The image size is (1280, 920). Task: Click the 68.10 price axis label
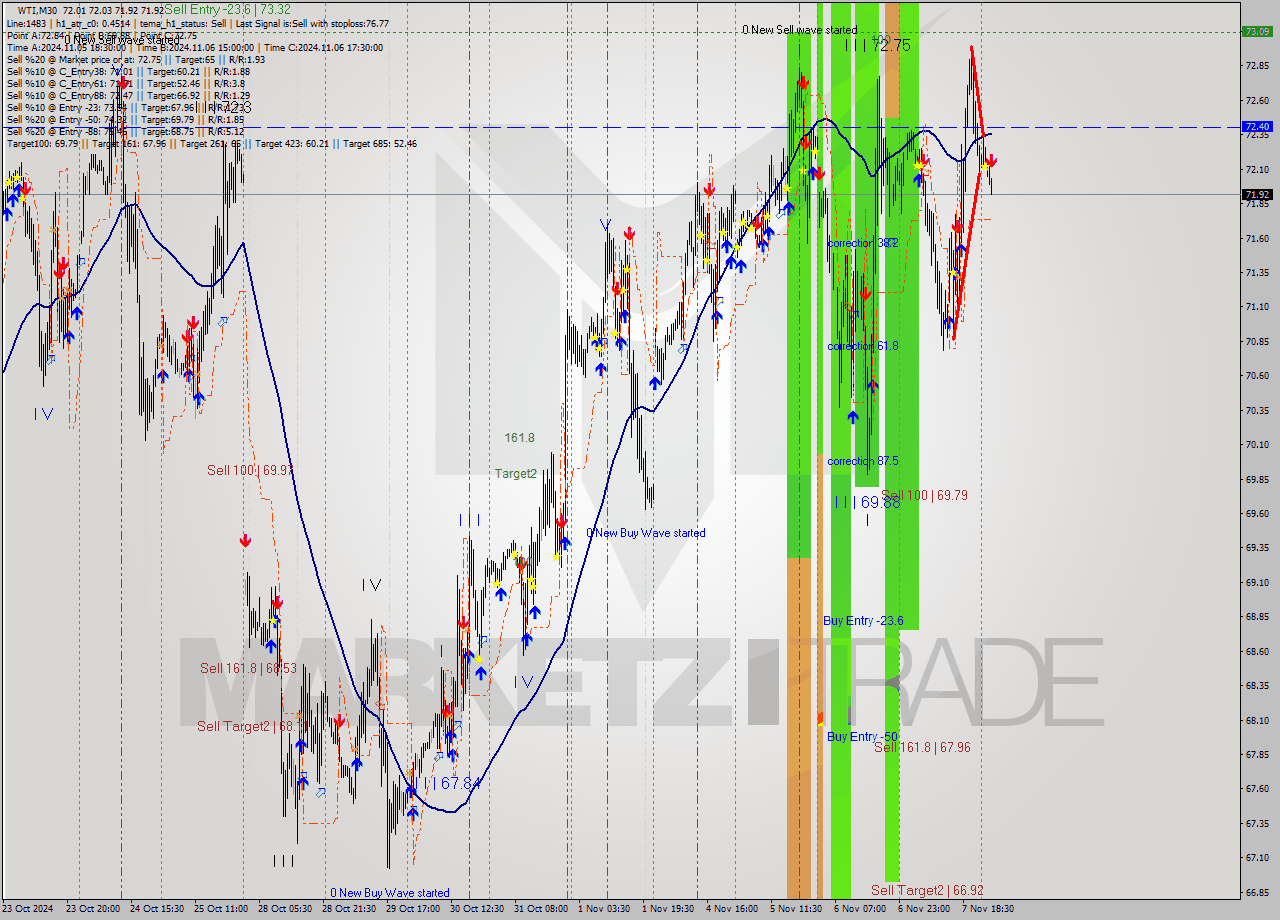click(1257, 720)
